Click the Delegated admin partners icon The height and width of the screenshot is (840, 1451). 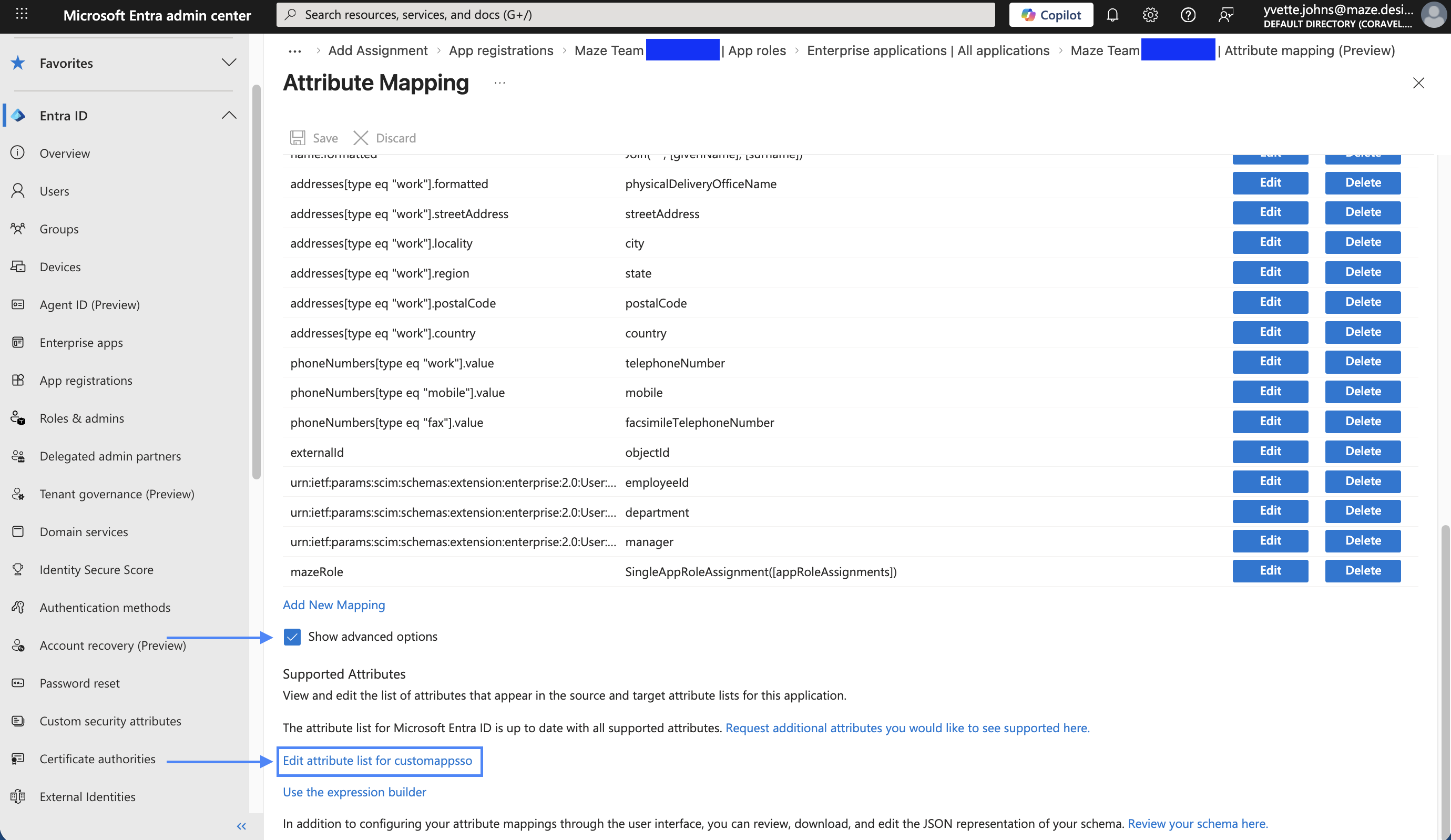click(18, 456)
